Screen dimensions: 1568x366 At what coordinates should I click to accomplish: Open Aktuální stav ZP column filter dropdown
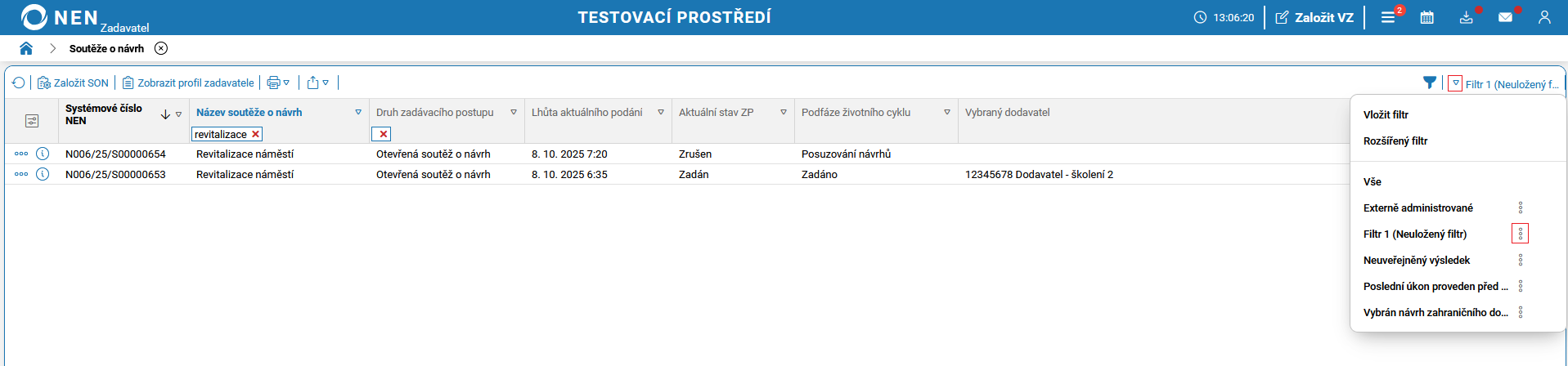click(784, 113)
